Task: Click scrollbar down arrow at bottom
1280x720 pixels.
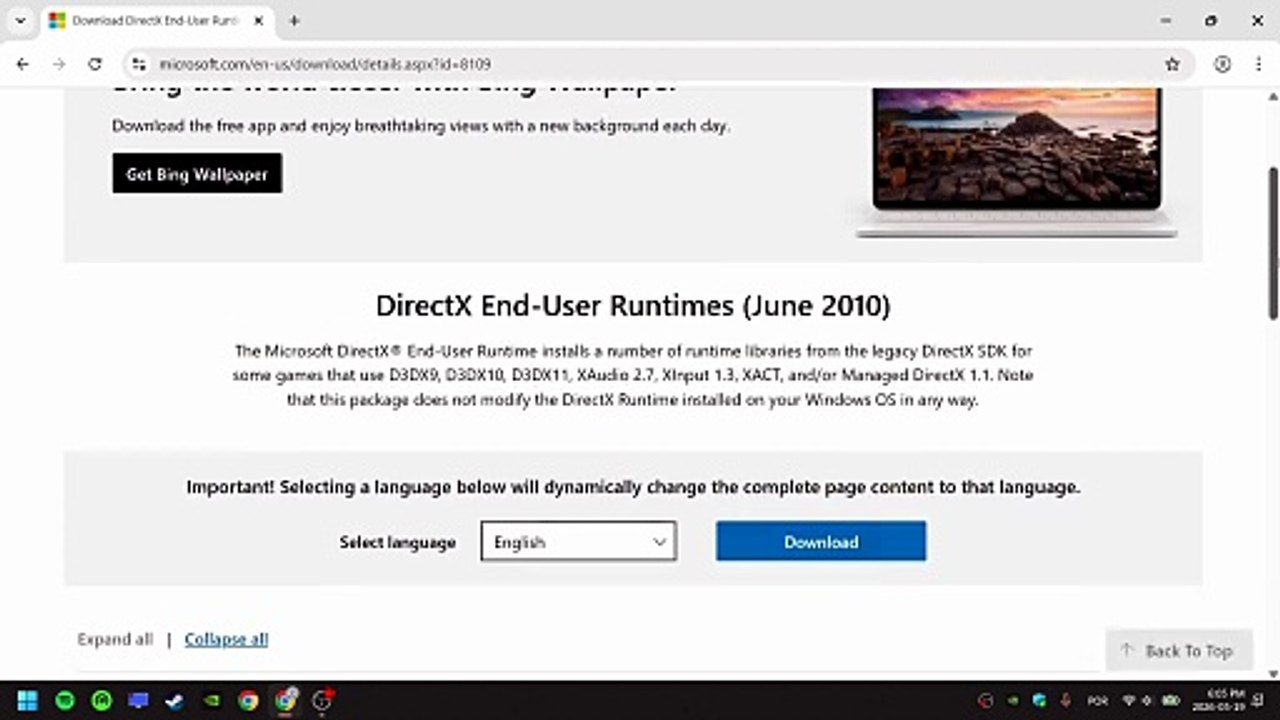Action: [1273, 673]
